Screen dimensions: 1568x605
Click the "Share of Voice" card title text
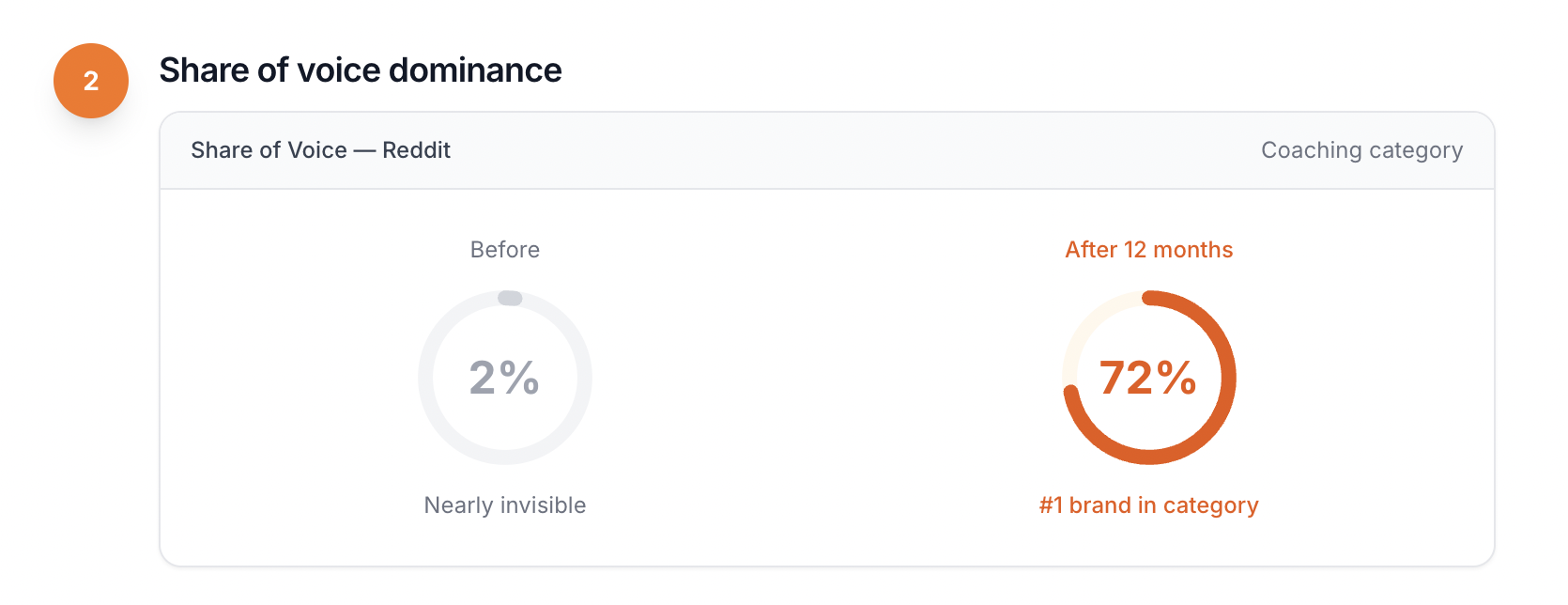[x=269, y=150]
